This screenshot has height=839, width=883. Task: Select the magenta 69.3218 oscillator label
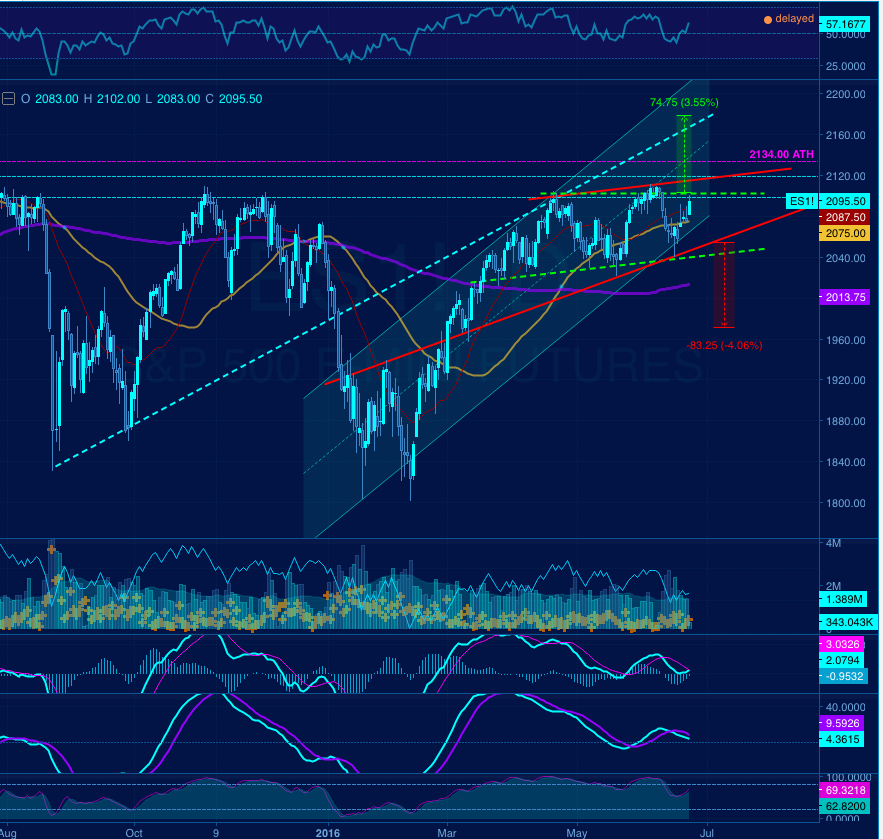click(x=845, y=791)
